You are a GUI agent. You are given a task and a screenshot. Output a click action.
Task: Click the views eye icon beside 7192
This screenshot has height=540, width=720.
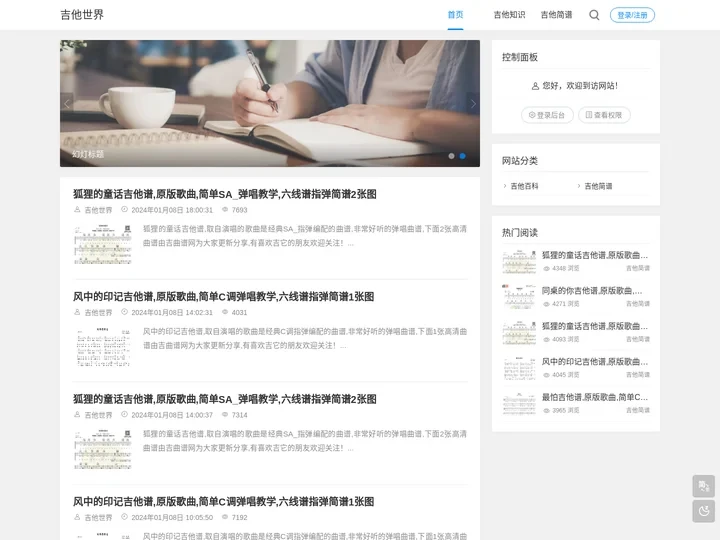(225, 517)
